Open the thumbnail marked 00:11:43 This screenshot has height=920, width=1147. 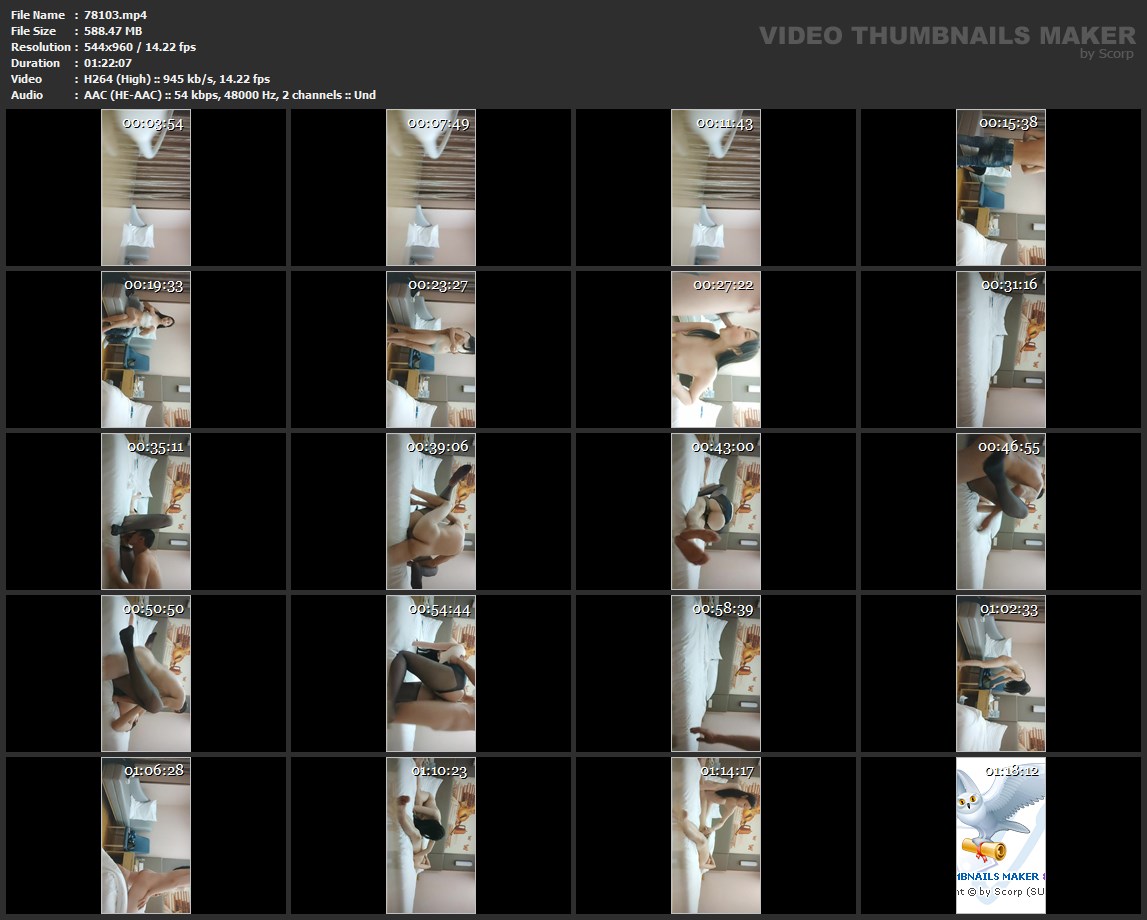[716, 190]
